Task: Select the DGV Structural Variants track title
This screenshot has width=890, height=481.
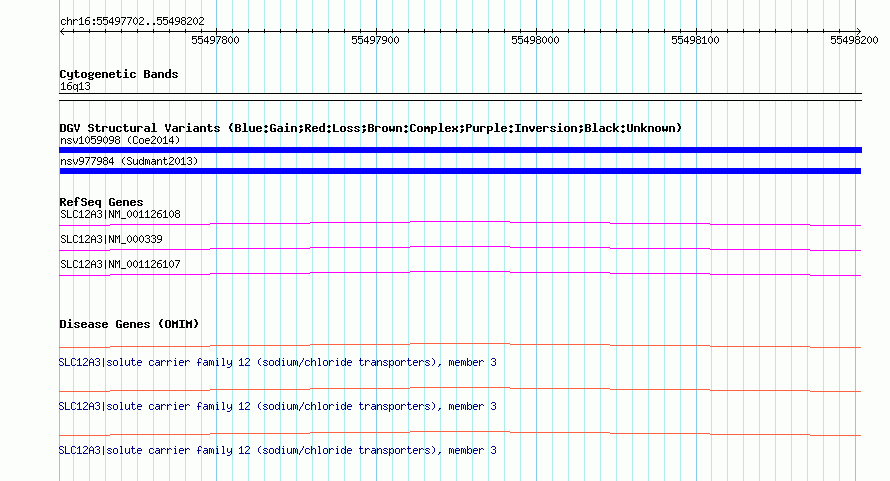Action: coord(371,128)
